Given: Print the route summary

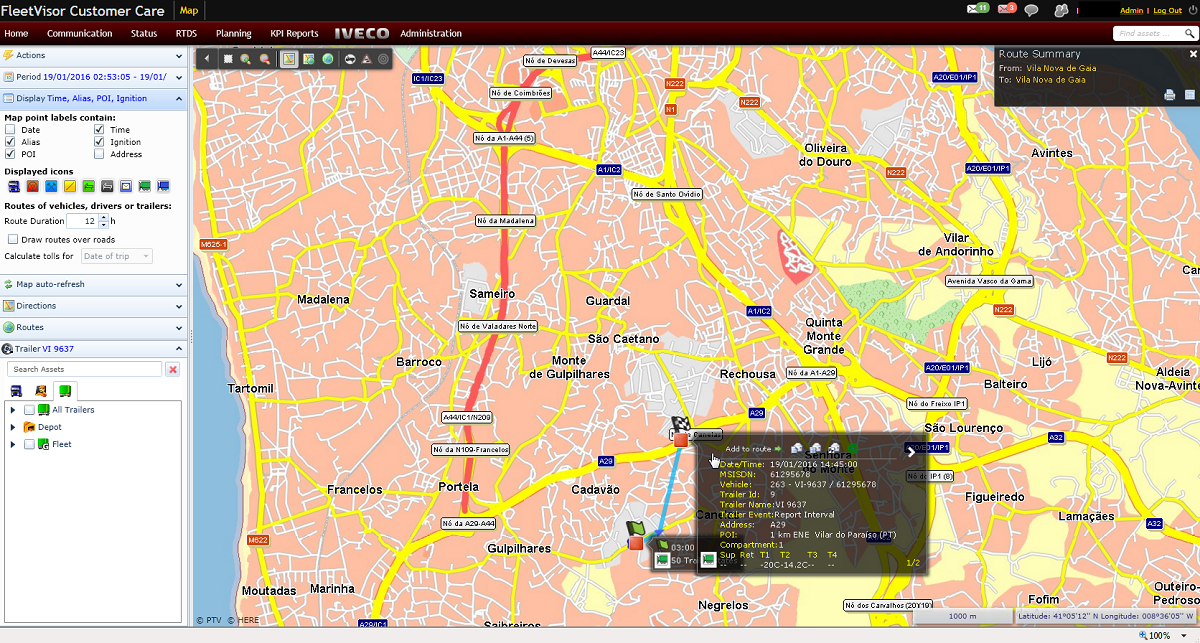Looking at the screenshot, I should click(1170, 95).
